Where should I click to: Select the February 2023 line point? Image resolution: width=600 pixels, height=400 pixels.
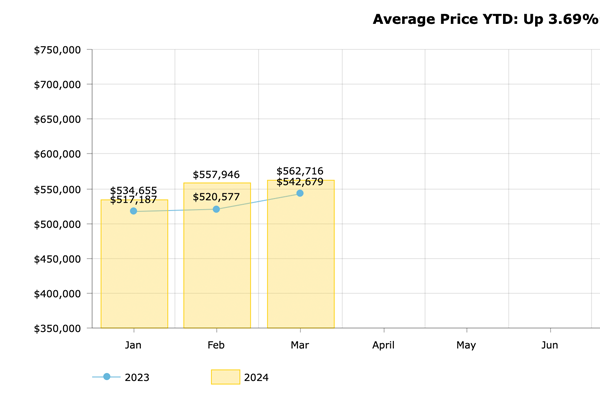click(216, 209)
